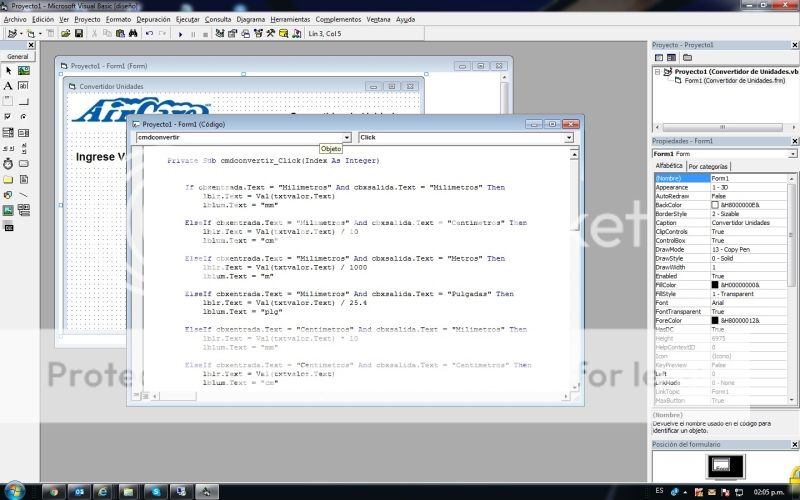The width and height of the screenshot is (800, 500).
Task: Open the Complementos menu
Action: coord(338,19)
